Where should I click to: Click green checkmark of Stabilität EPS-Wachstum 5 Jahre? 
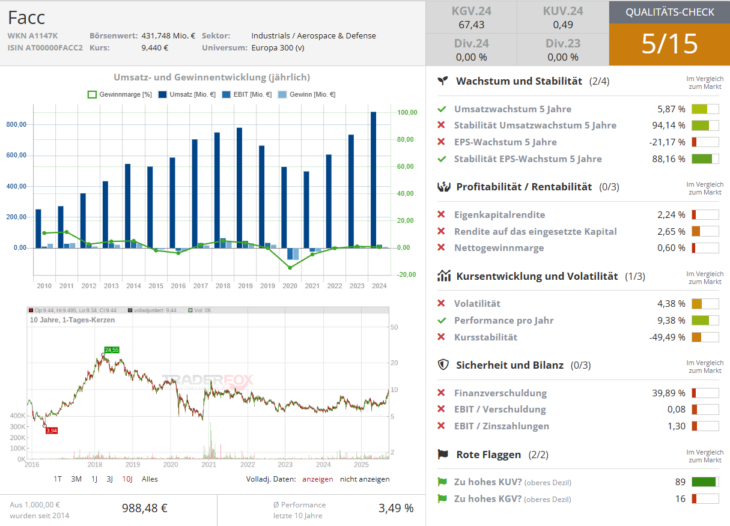pyautogui.click(x=442, y=159)
